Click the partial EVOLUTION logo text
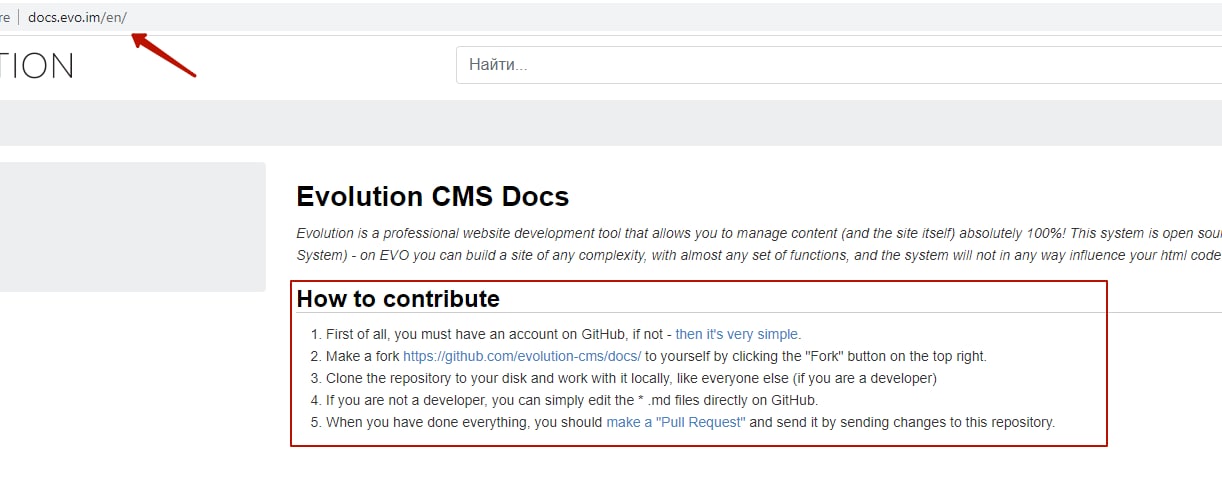The height and width of the screenshot is (484, 1222). pos(37,66)
